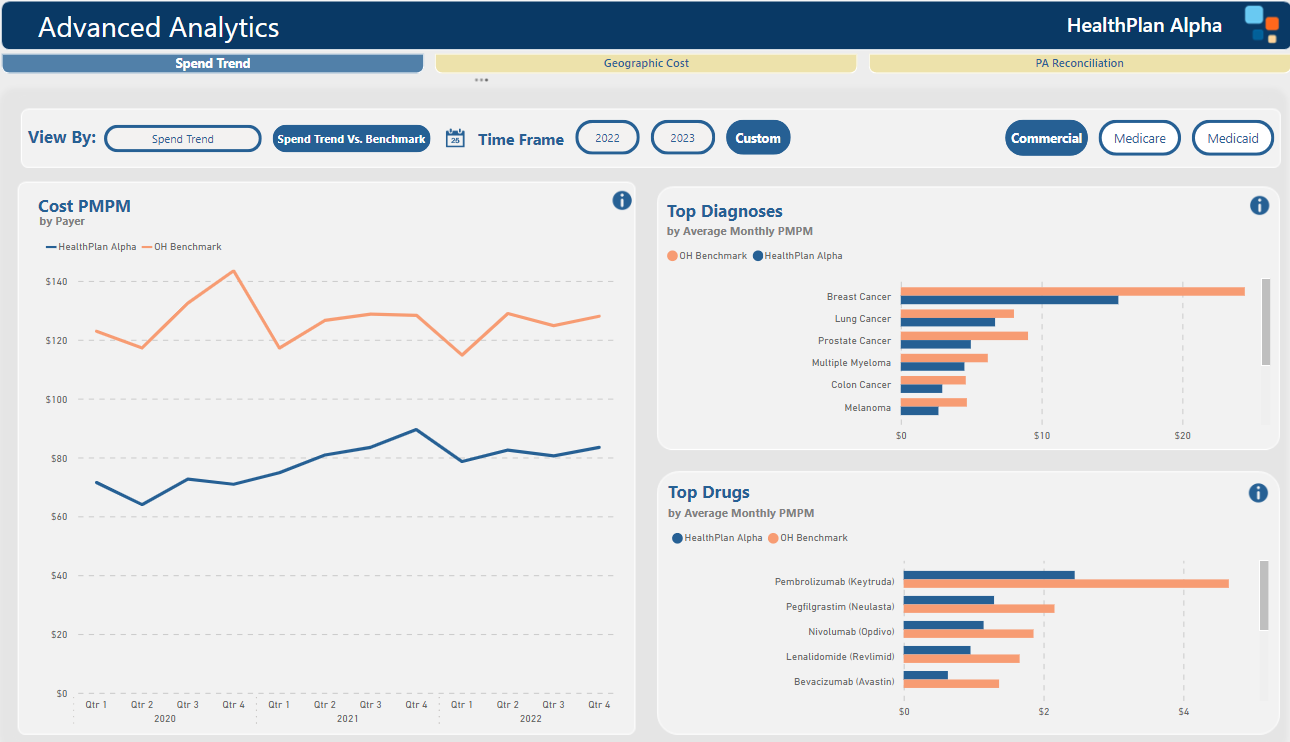Click Pembrolizumab (Keytruda) OH Benchmark bar
1290x742 pixels.
(1066, 583)
